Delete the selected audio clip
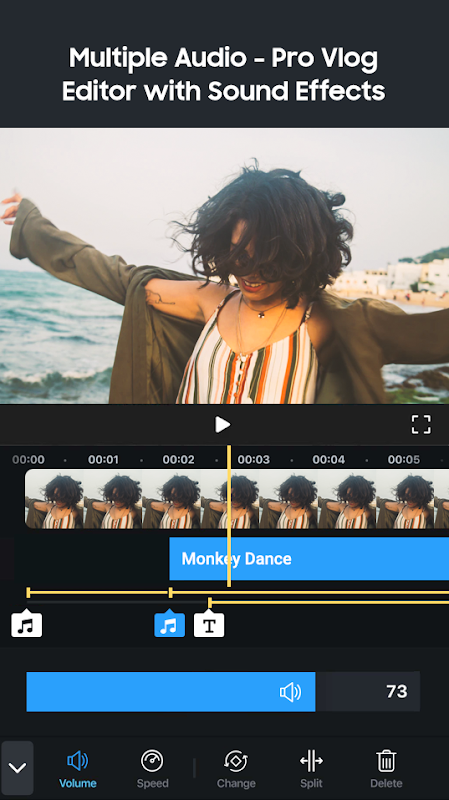Viewport: 449px width, 800px height. [386, 769]
